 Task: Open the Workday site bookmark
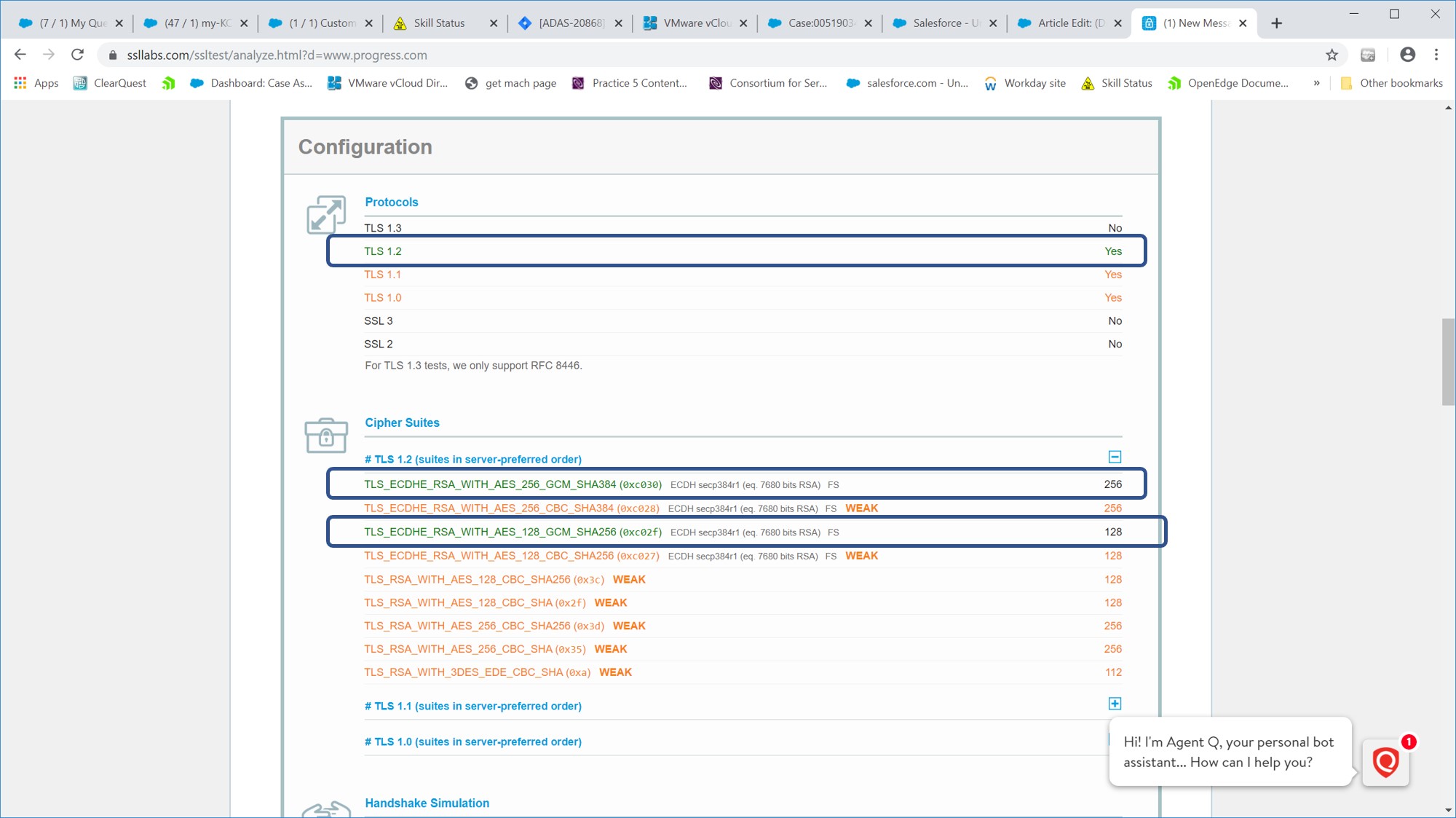1025,82
